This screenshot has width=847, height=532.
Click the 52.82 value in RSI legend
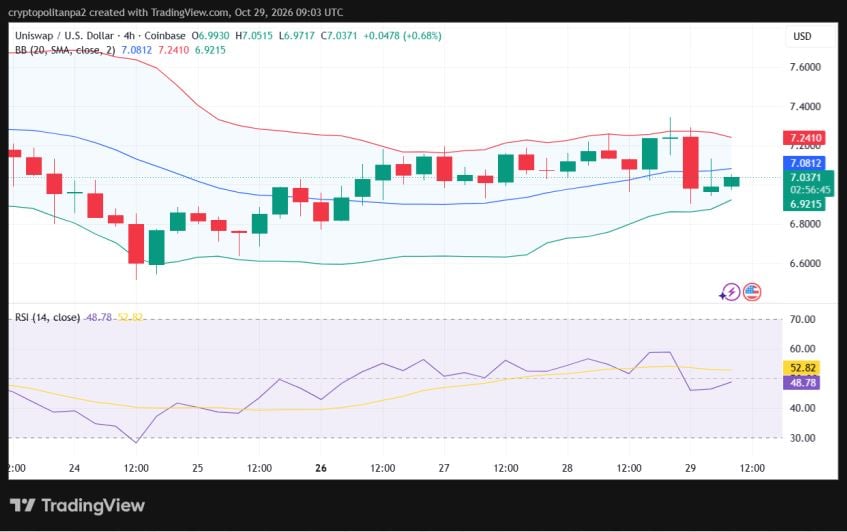(130, 317)
